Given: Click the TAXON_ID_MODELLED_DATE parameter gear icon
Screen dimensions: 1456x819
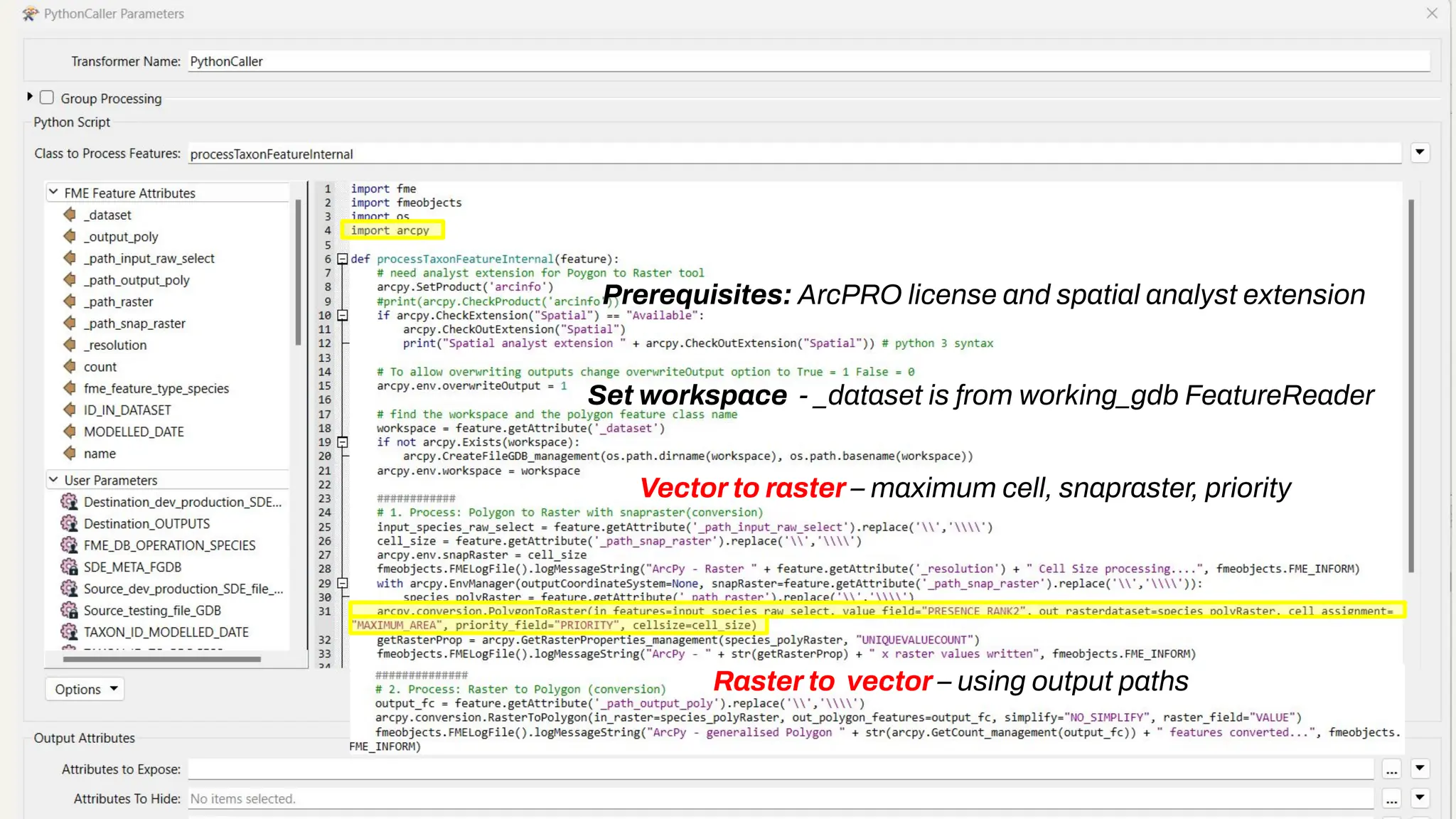Looking at the screenshot, I should (x=70, y=631).
